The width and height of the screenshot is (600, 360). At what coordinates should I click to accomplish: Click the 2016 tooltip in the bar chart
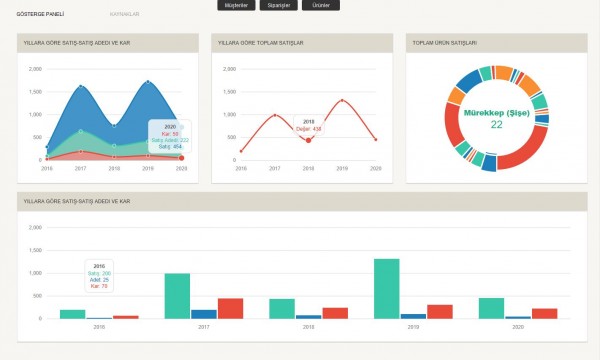click(x=99, y=276)
